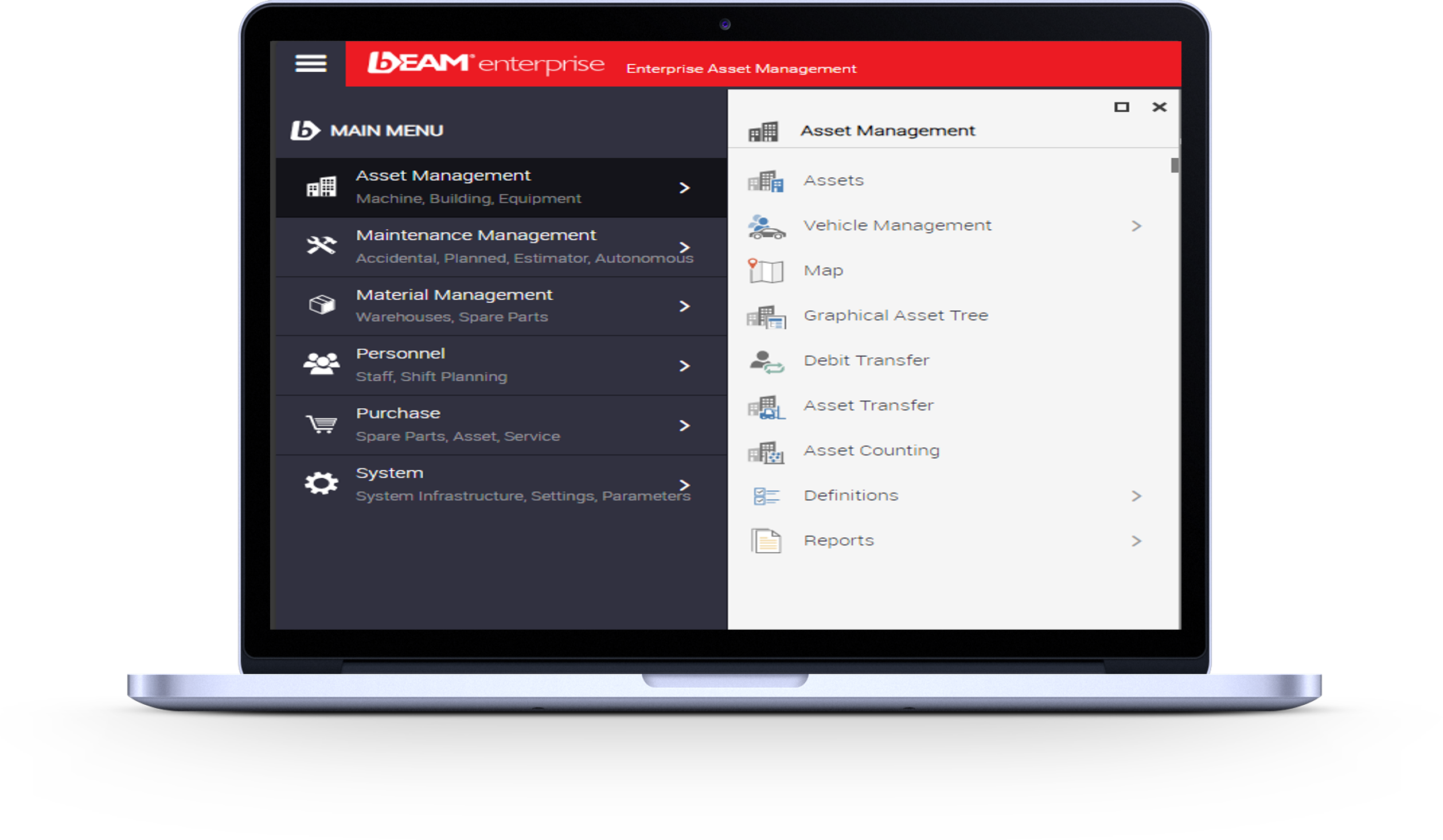Expand Material Management arrow
The width and height of the screenshot is (1443, 840).
pyautogui.click(x=684, y=306)
